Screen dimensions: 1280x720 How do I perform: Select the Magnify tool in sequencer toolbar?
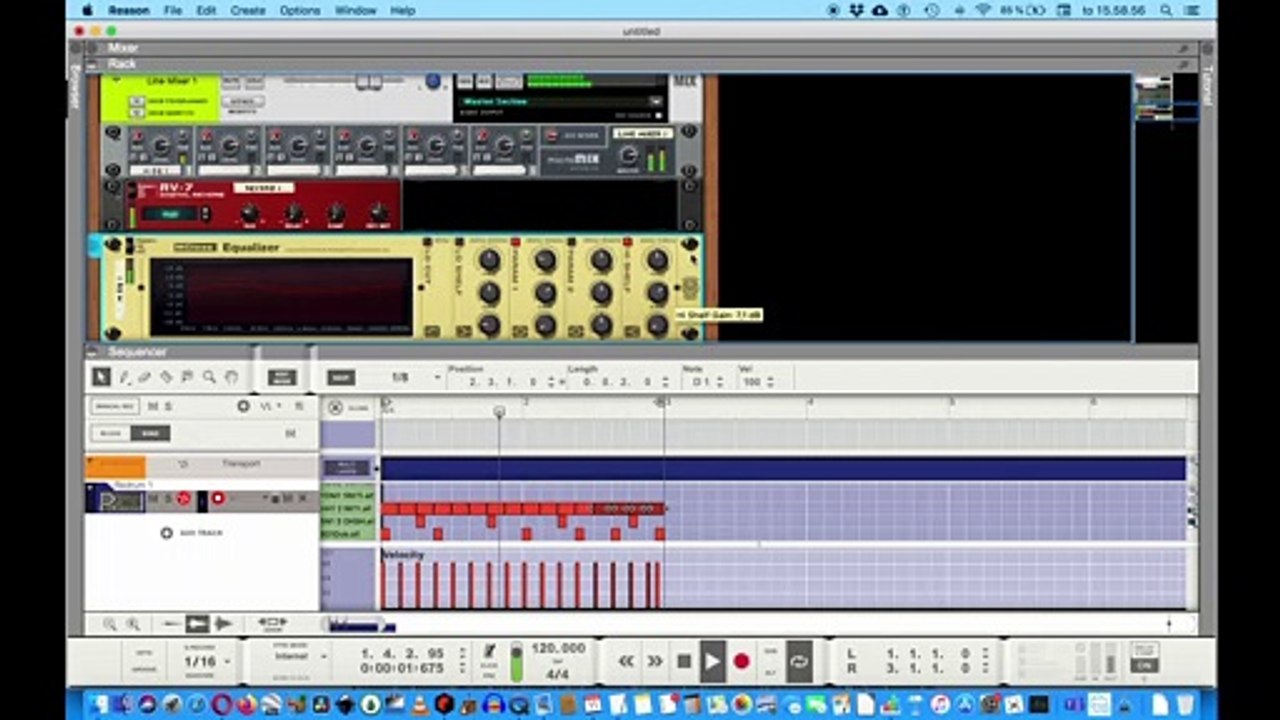[x=209, y=377]
